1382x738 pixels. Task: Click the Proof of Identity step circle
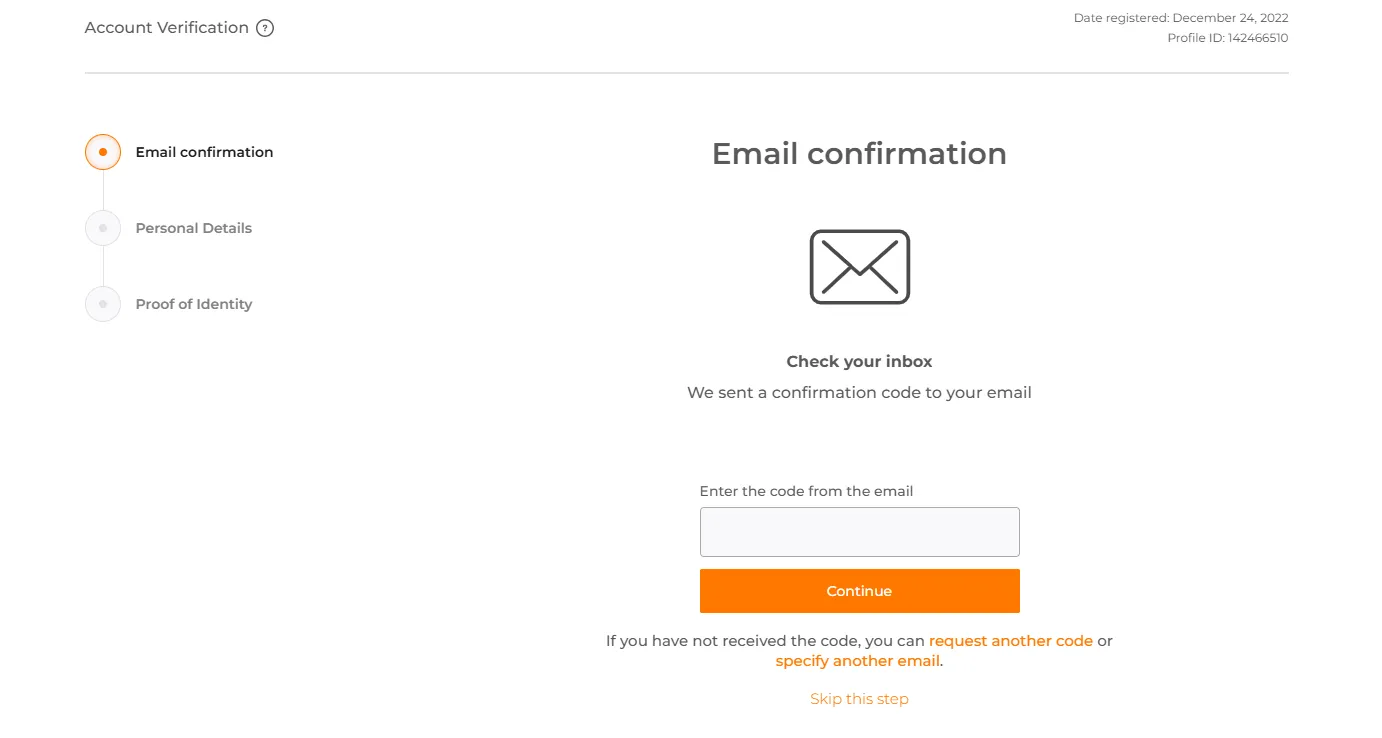[103, 304]
